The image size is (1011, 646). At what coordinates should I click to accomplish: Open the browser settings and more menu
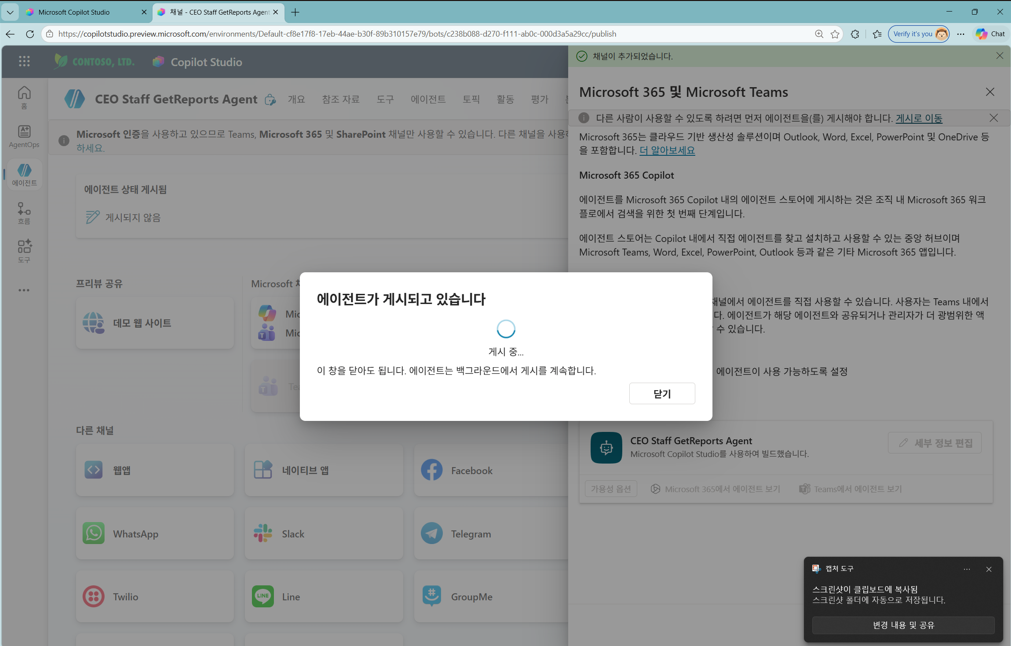click(961, 34)
